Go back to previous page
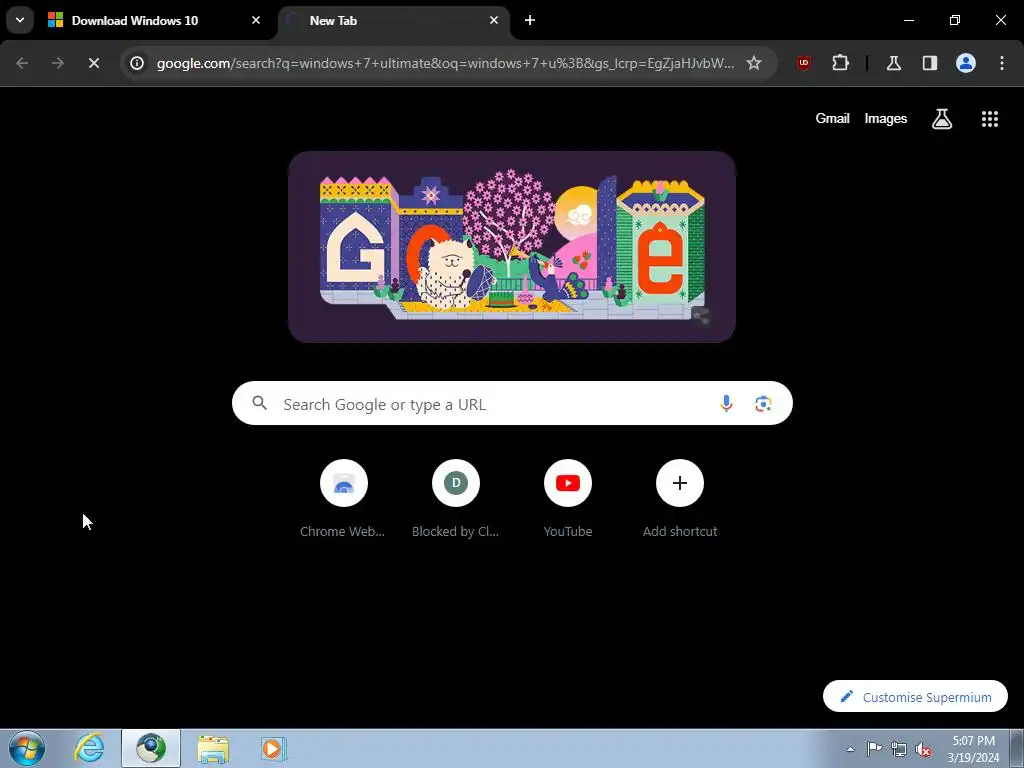Viewport: 1024px width, 768px height. [22, 63]
